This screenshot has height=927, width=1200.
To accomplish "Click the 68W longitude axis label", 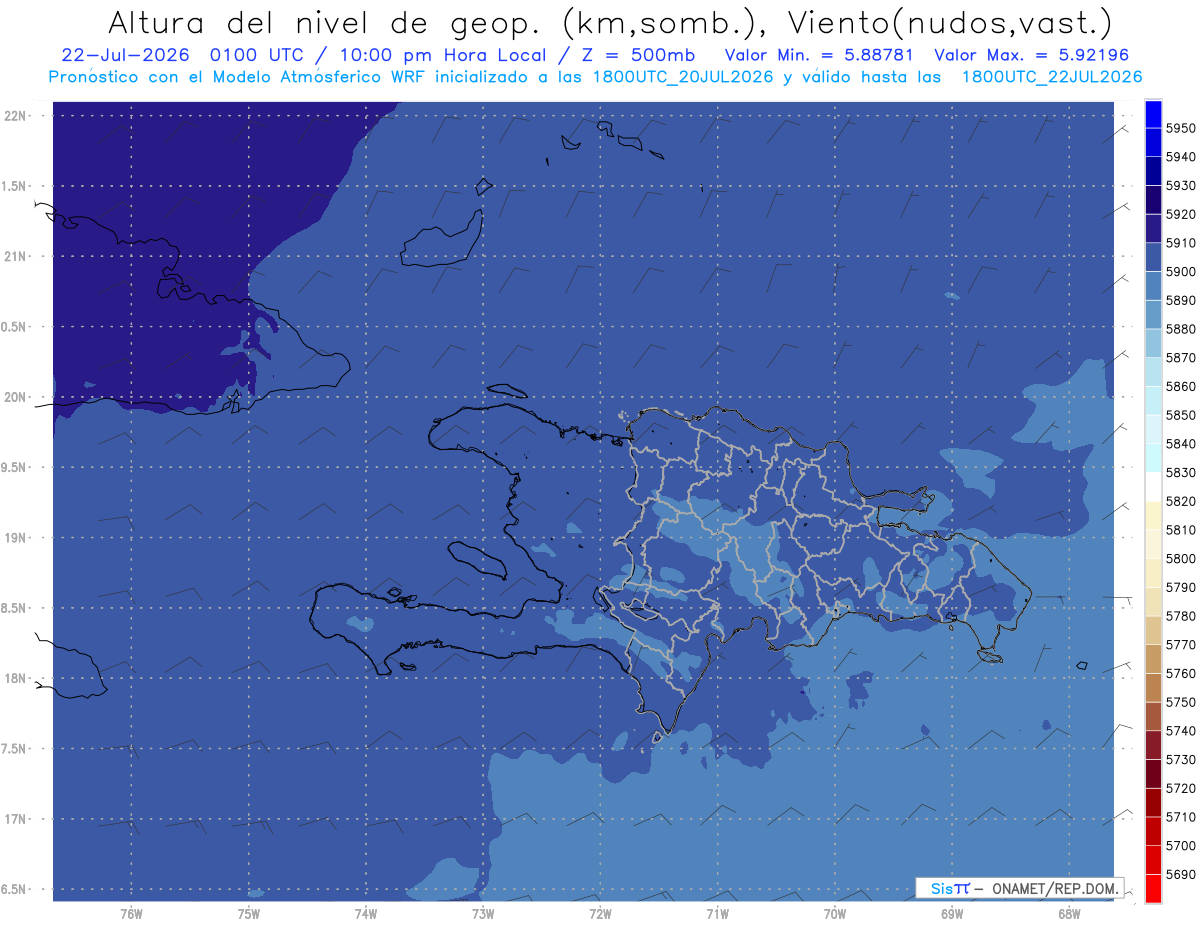I will 1069,912.
